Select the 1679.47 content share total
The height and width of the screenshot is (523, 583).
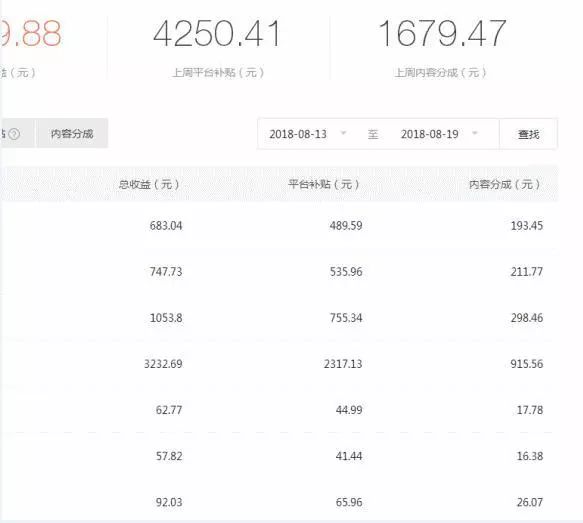[442, 34]
